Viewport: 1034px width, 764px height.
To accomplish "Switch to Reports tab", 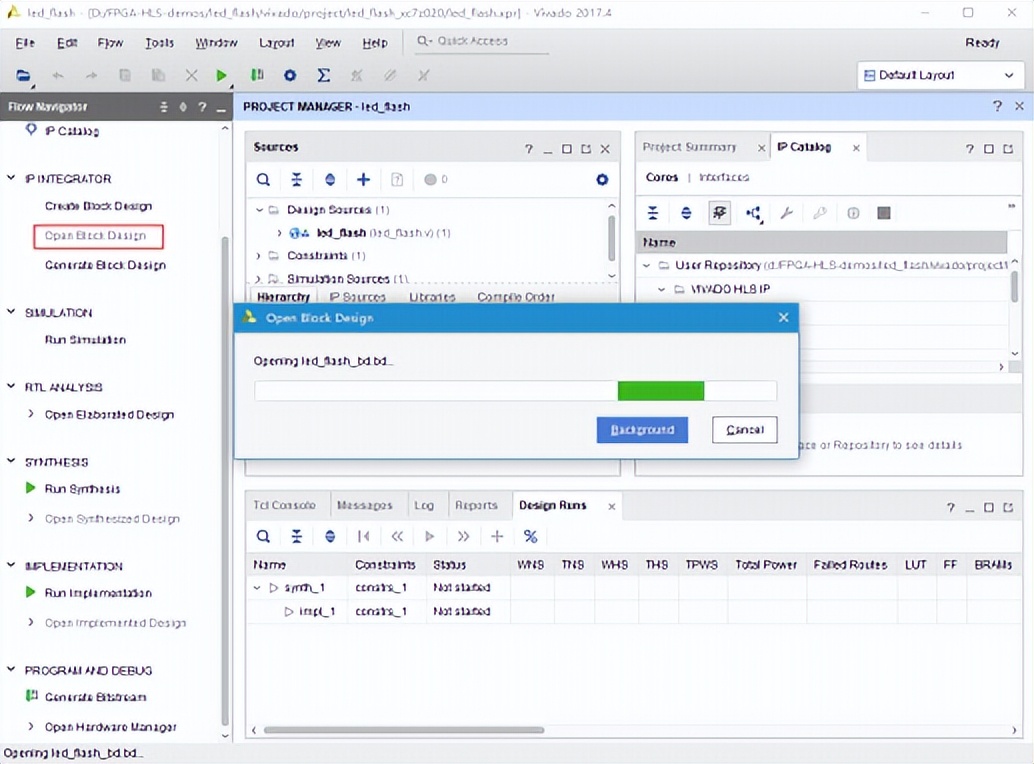I will tap(476, 506).
